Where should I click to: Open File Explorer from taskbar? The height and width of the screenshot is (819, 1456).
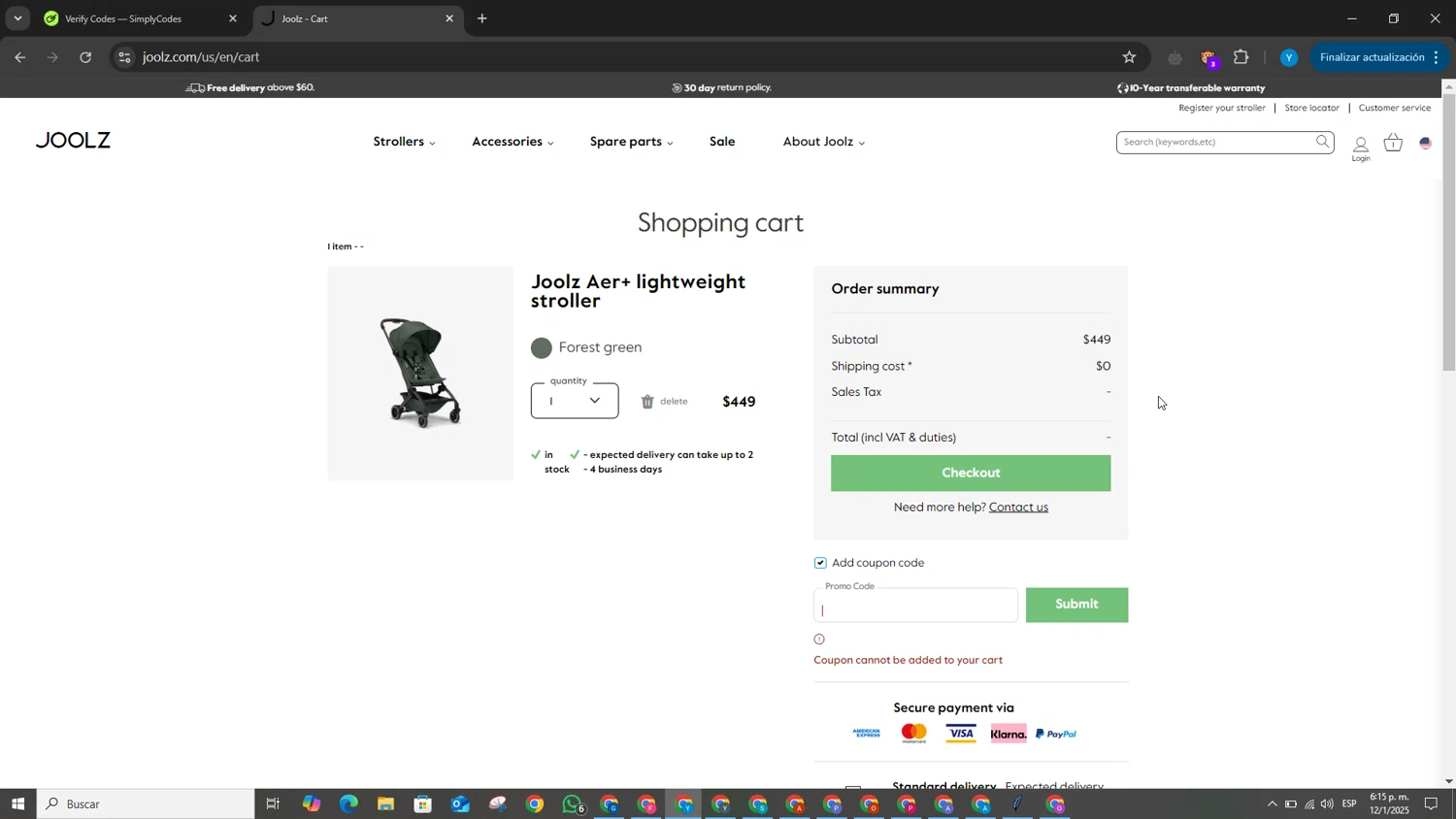pos(385,804)
